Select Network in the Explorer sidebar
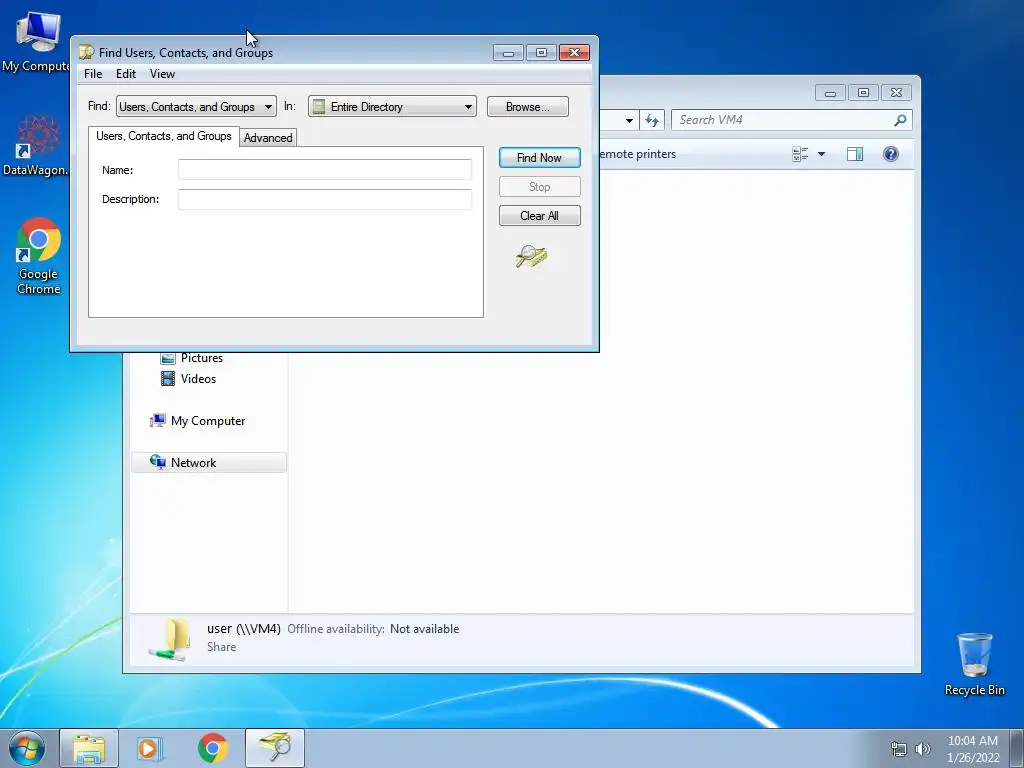Screen dimensions: 1024x768 pyautogui.click(x=208, y=462)
